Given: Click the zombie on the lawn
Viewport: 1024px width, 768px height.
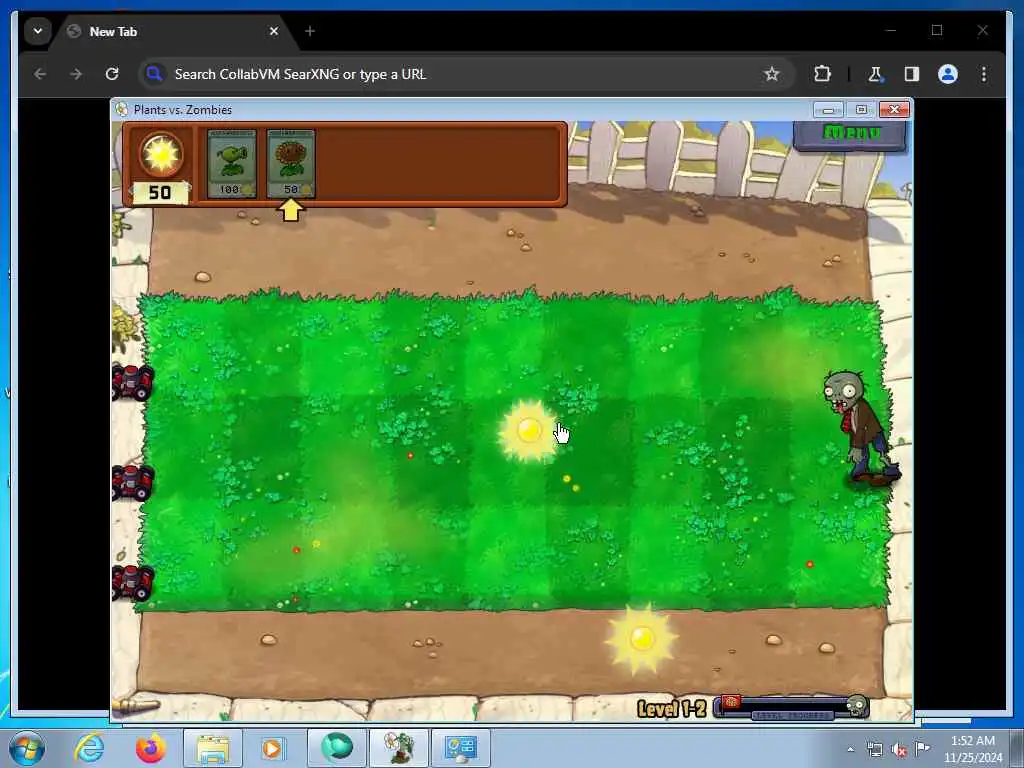Looking at the screenshot, I should [860, 428].
